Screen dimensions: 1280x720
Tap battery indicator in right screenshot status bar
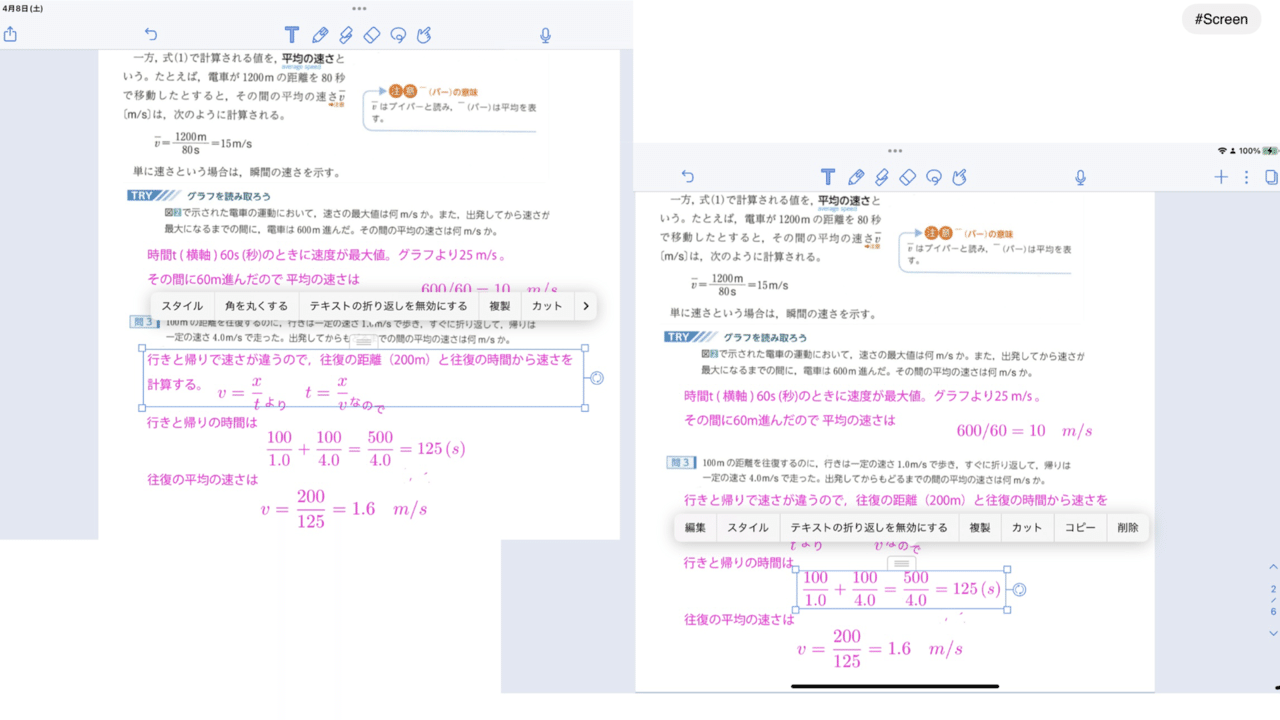coord(1271,151)
